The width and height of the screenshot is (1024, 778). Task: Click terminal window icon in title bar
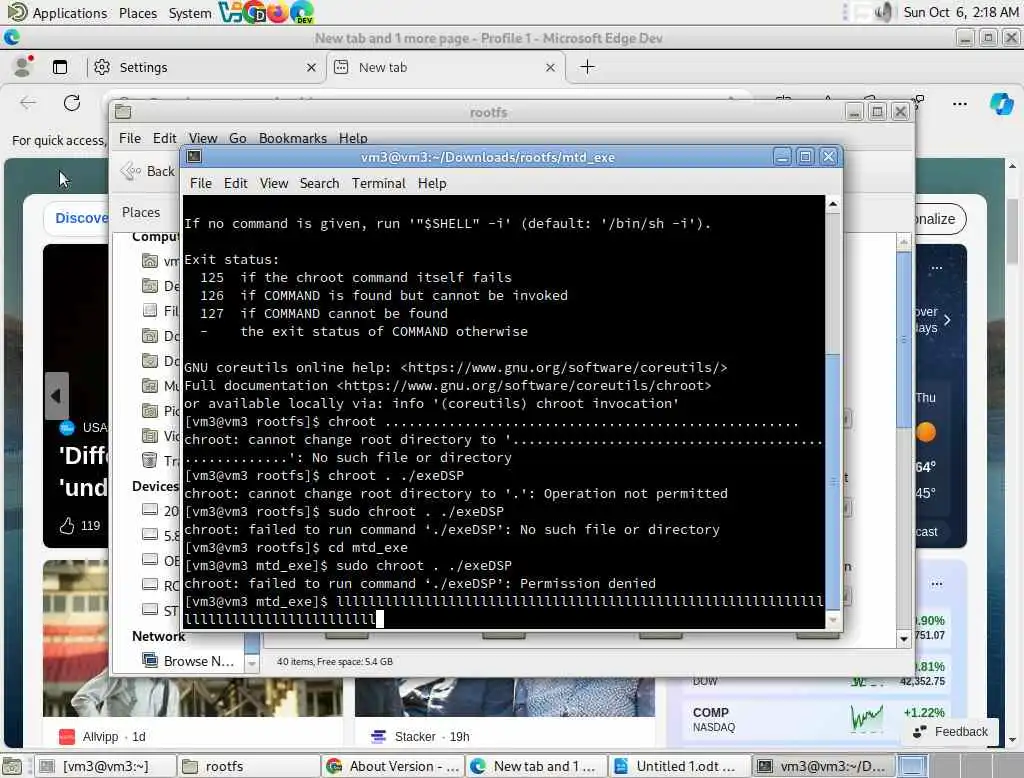(x=194, y=157)
